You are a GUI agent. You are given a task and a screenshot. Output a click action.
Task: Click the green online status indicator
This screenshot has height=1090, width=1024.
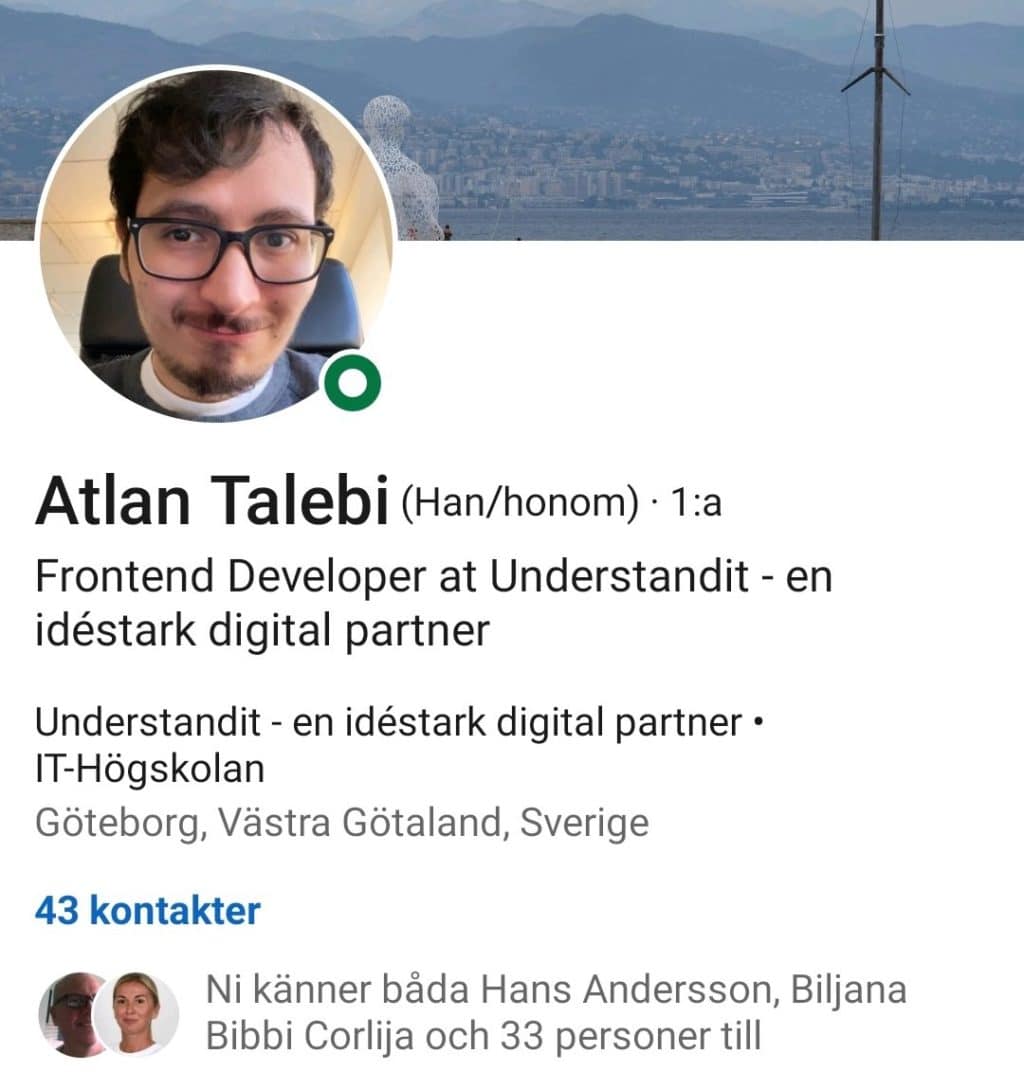tap(352, 382)
